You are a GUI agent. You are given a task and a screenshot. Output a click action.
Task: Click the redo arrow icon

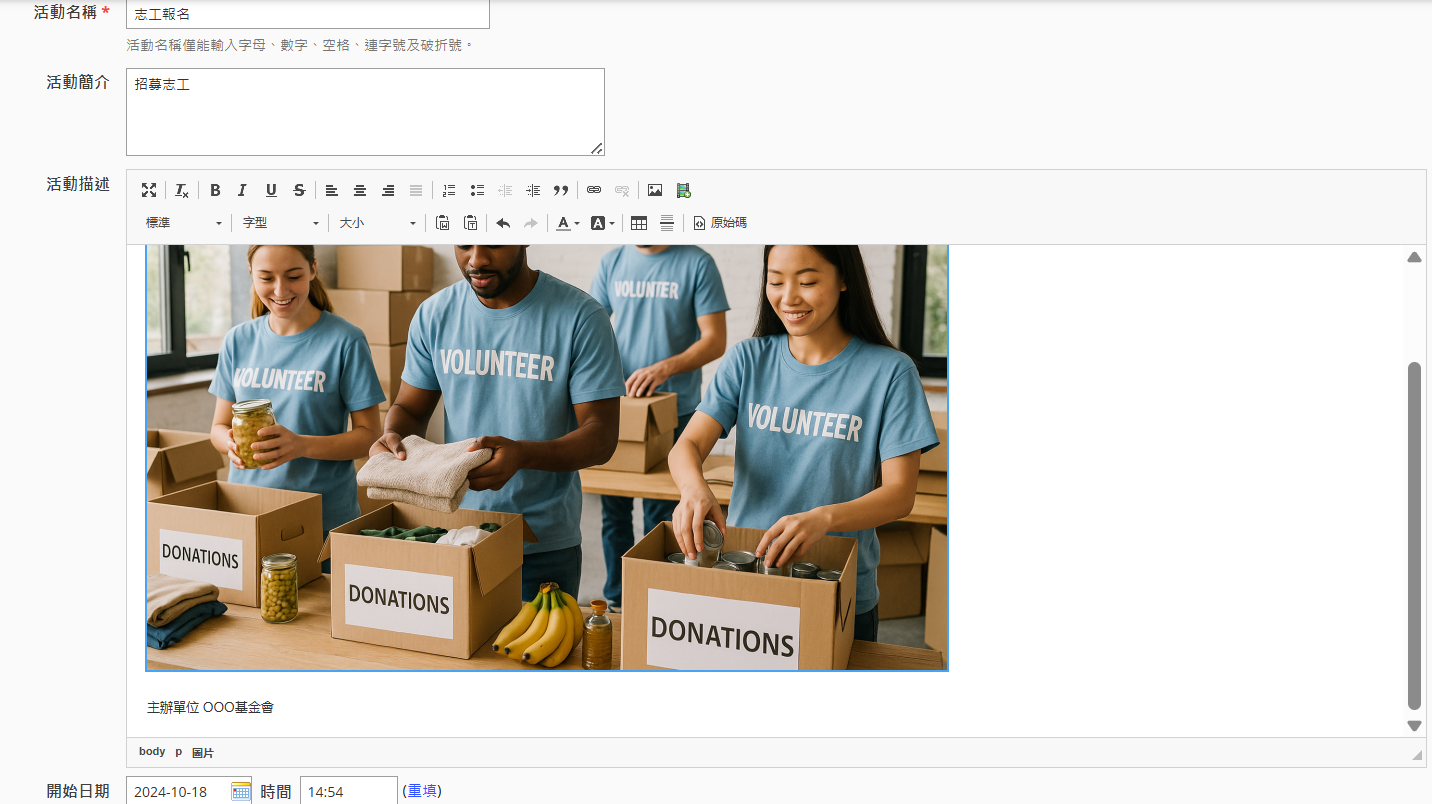pyautogui.click(x=531, y=223)
